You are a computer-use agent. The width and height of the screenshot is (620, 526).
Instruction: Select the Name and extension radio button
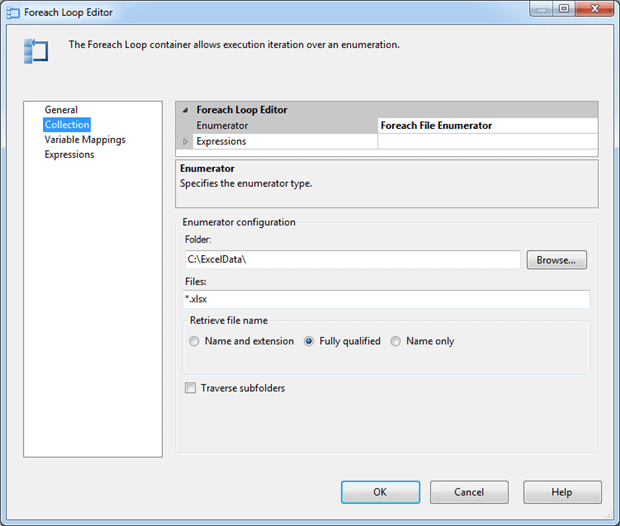[194, 341]
